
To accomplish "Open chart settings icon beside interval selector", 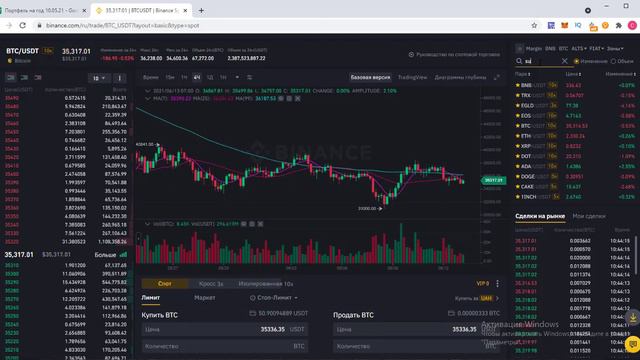I will (249, 77).
